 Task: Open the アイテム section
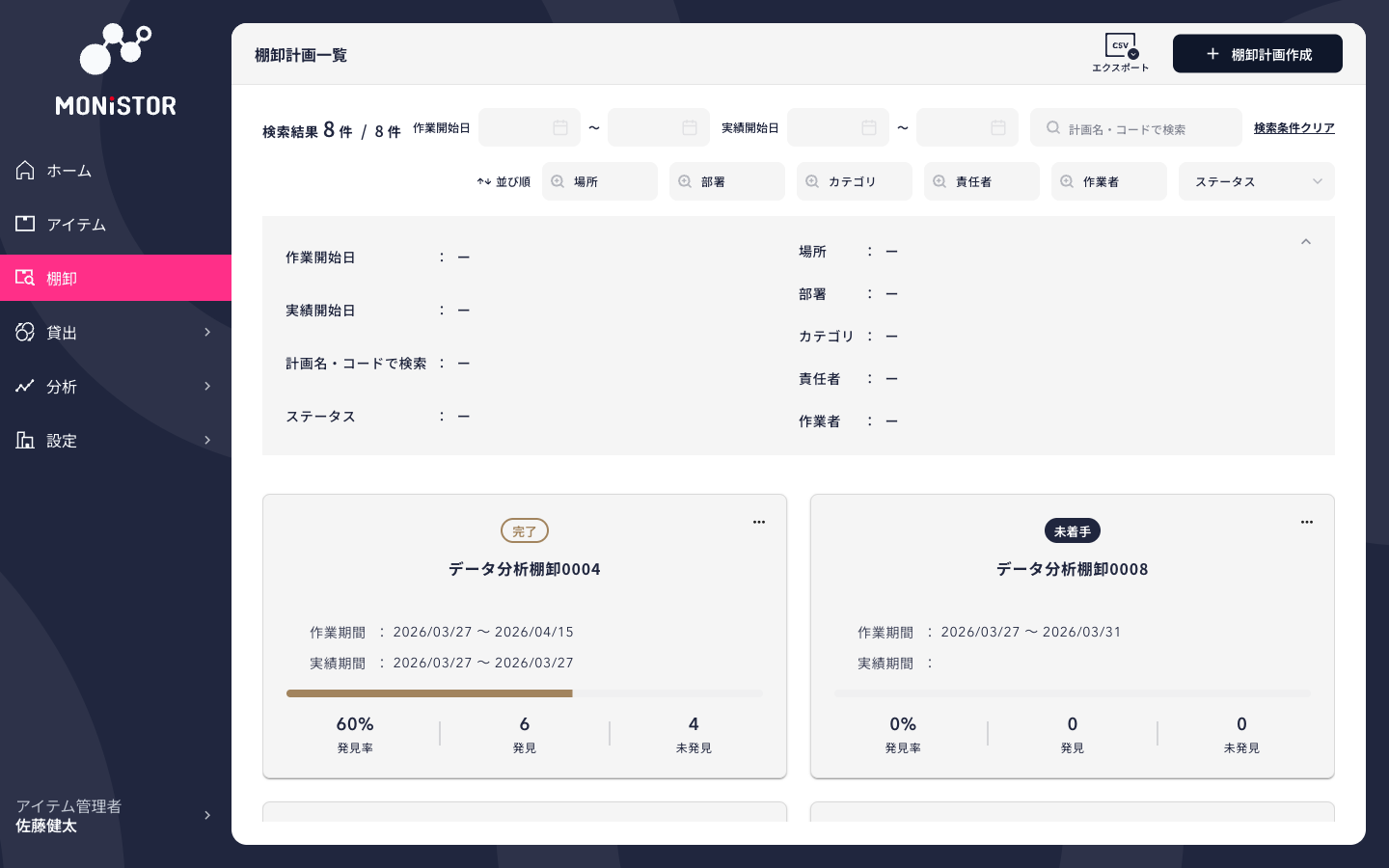click(76, 224)
